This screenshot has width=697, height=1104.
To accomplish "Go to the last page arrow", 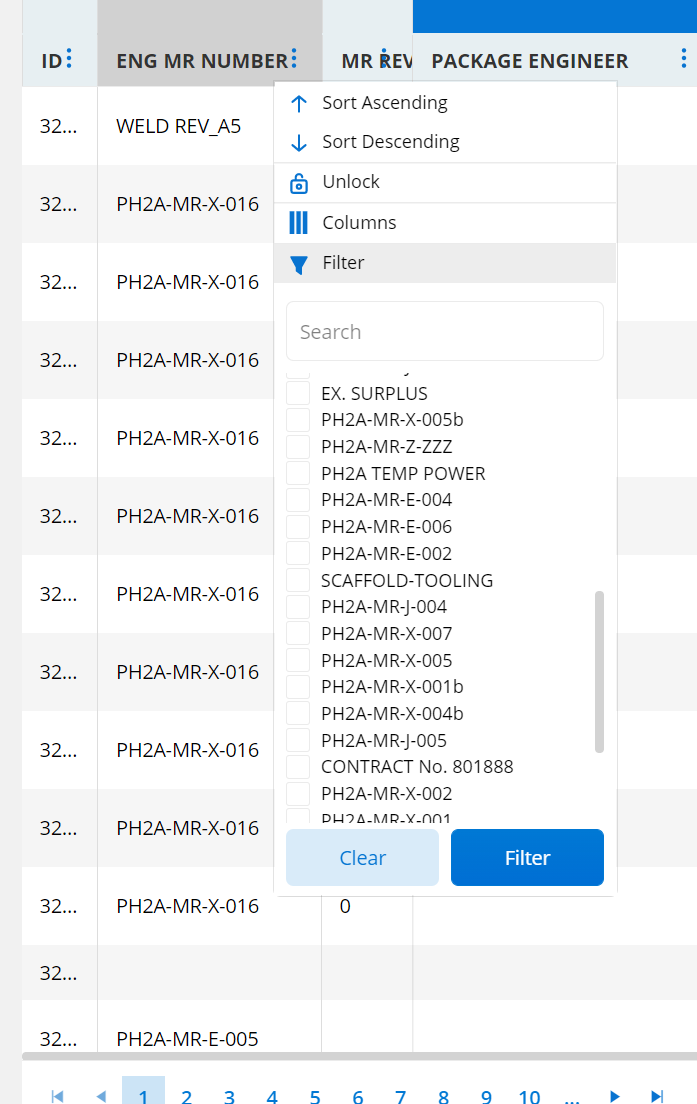I will pos(657,1096).
